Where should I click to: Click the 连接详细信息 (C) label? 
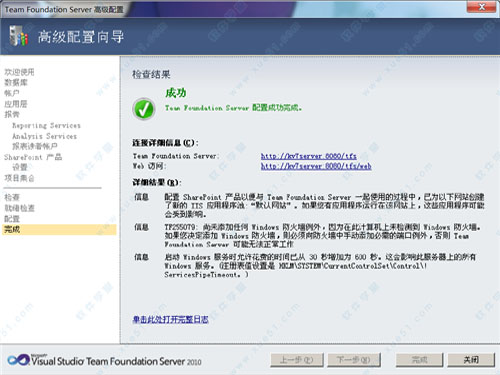point(165,143)
